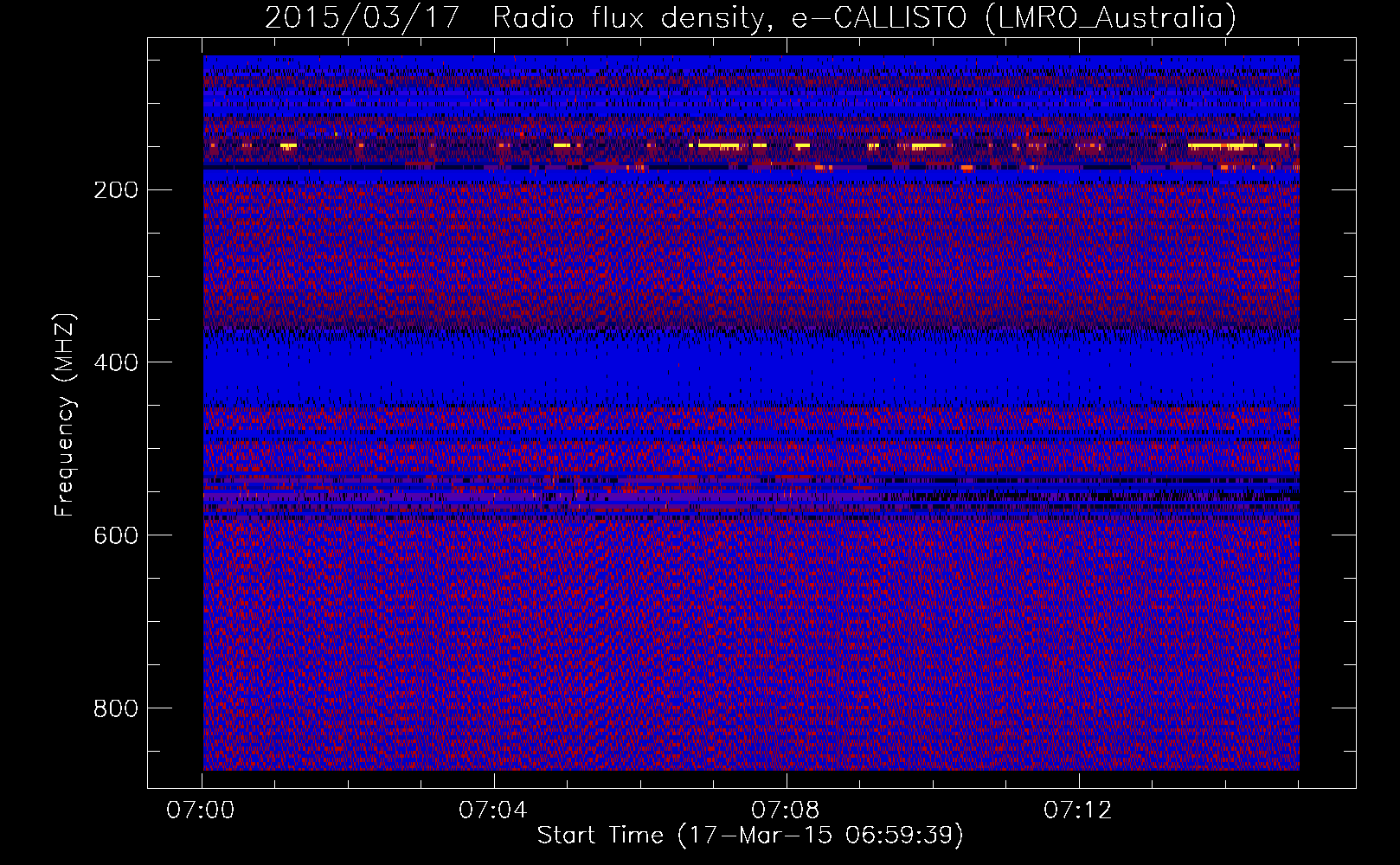This screenshot has height=865, width=1400.
Task: Click the '800' frequency tick label
Action: [x=114, y=708]
